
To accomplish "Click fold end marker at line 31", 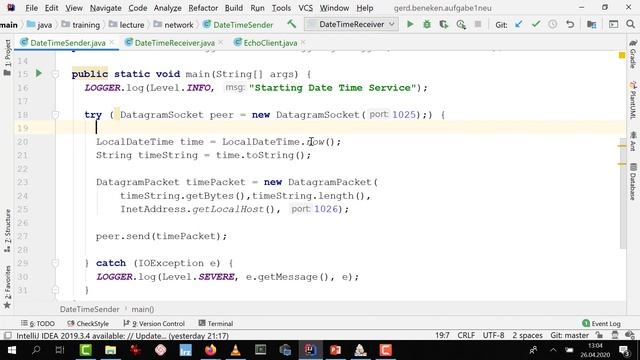I will coord(55,290).
